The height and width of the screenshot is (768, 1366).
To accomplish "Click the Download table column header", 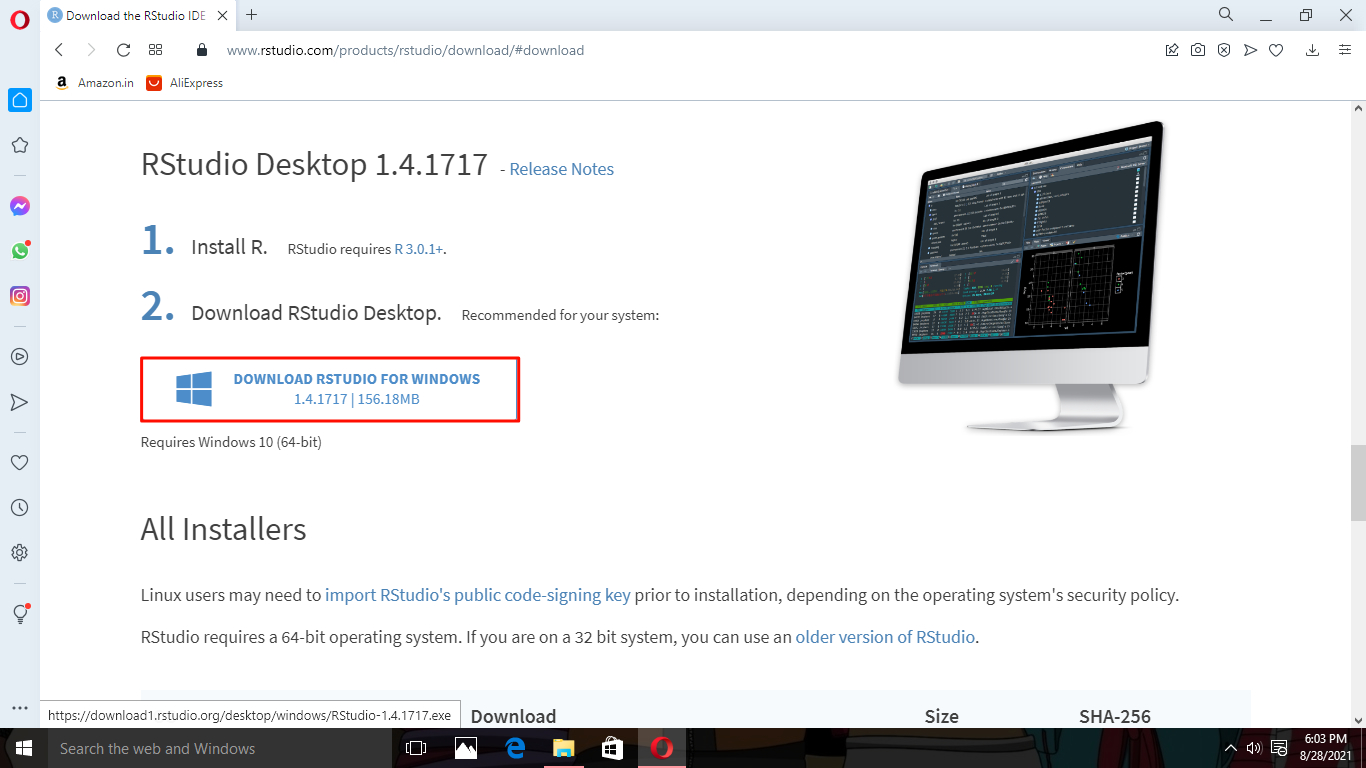I will pos(513,716).
